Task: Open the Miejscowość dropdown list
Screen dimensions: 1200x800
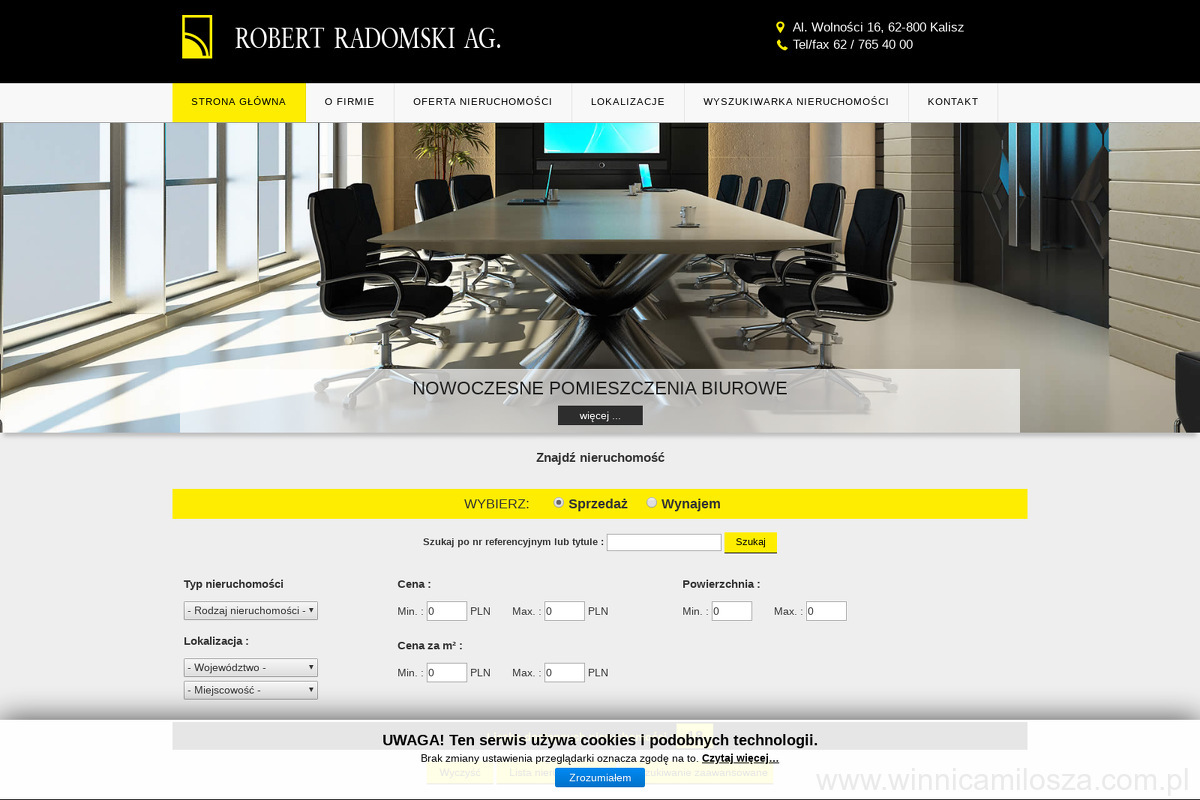Action: [x=250, y=690]
